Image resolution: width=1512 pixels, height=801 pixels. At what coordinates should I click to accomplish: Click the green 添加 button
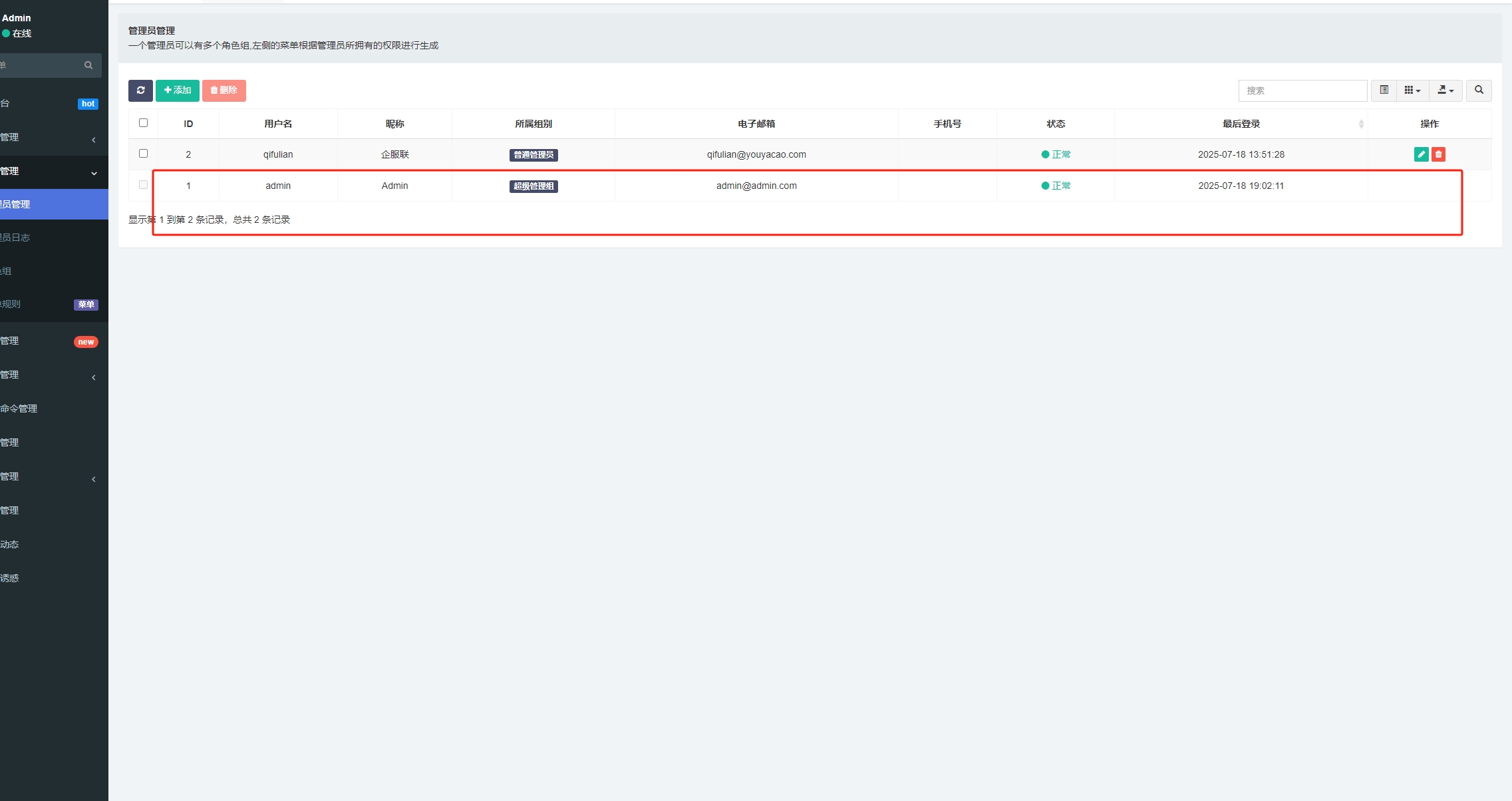point(178,90)
